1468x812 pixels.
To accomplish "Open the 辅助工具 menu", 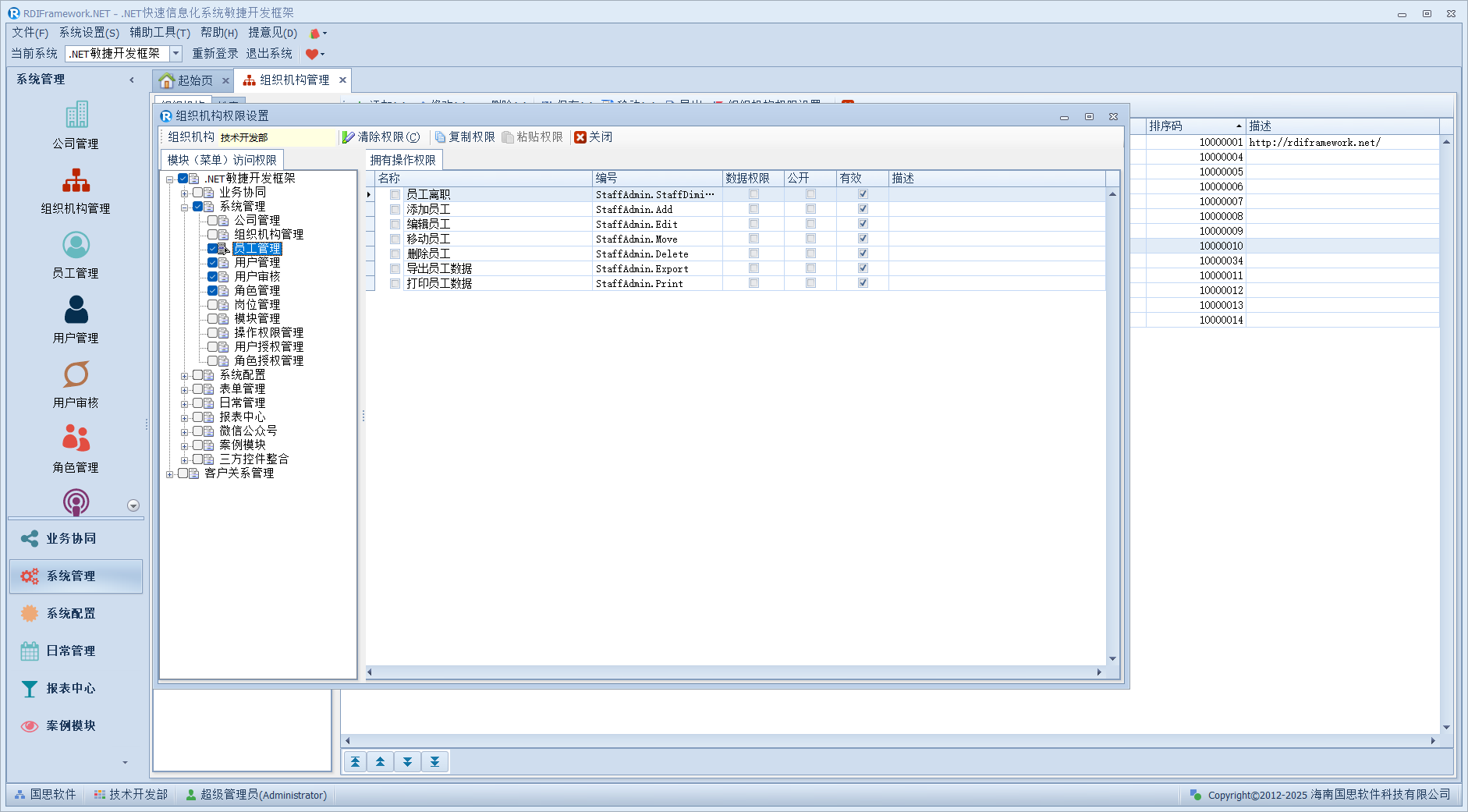I will (x=159, y=33).
